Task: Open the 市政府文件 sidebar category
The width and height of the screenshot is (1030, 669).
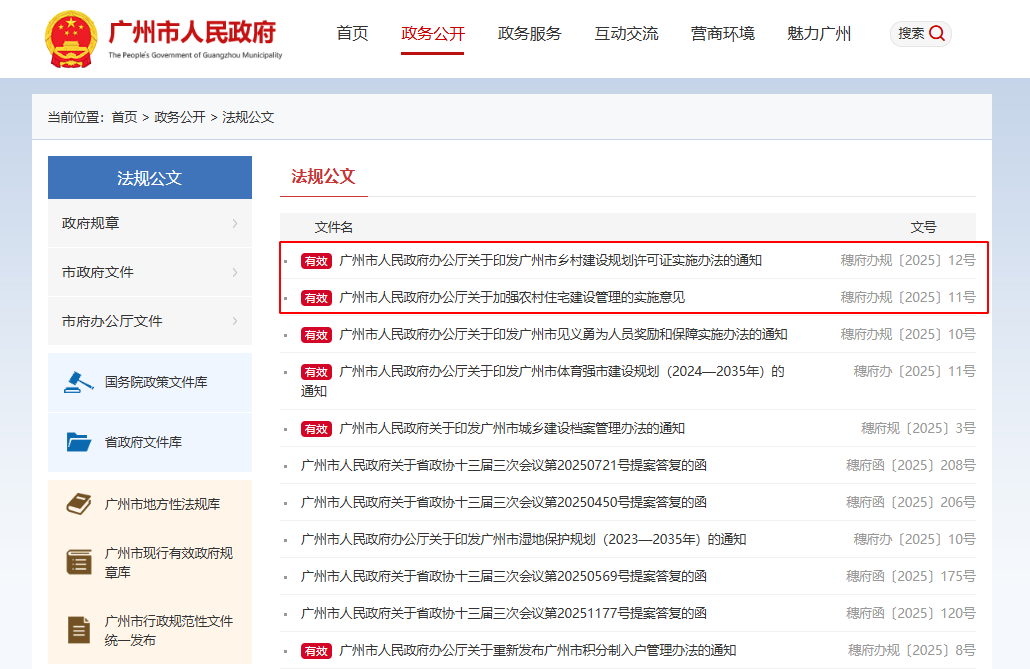Action: 150,272
